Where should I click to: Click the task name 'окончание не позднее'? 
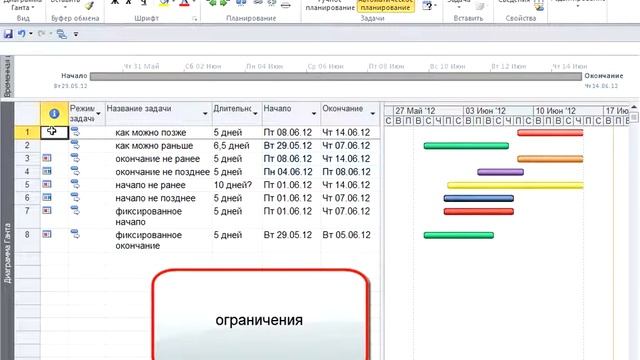162,172
